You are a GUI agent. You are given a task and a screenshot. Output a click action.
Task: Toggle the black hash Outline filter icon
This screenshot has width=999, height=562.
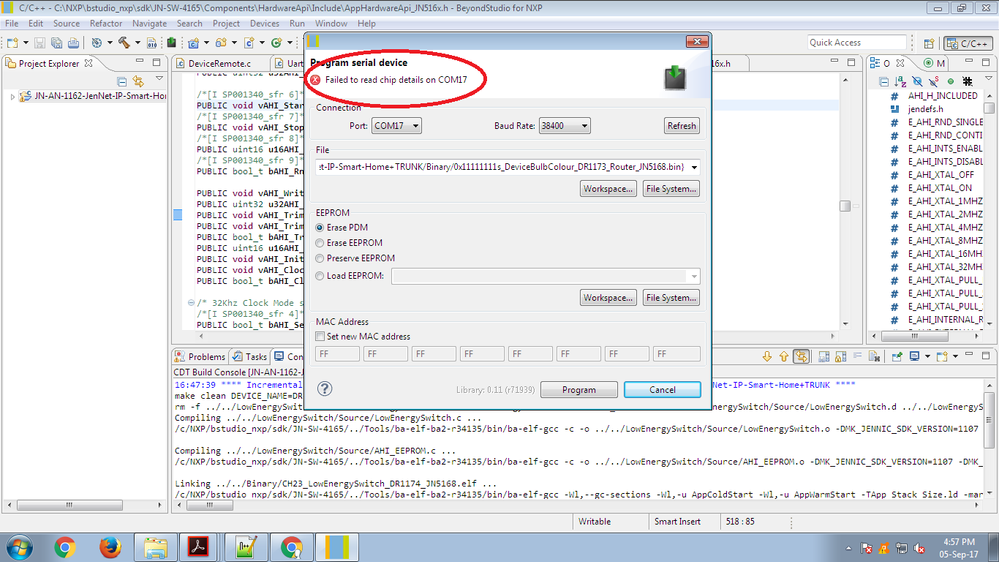point(967,82)
